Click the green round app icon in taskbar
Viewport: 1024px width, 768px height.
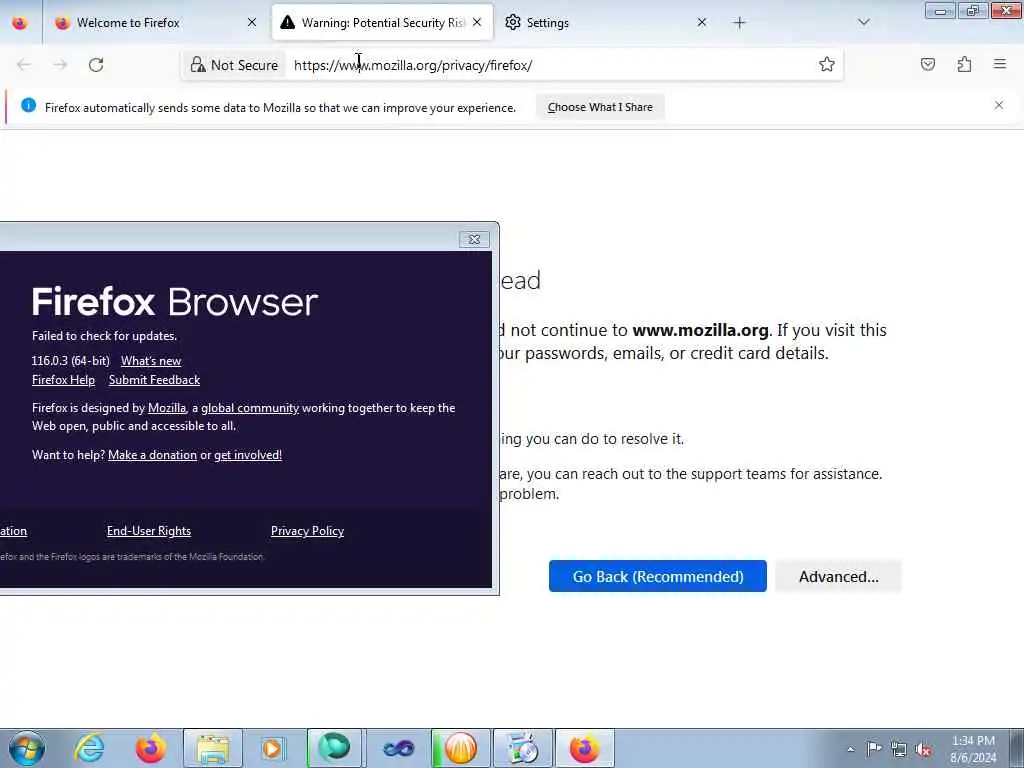[x=335, y=748]
